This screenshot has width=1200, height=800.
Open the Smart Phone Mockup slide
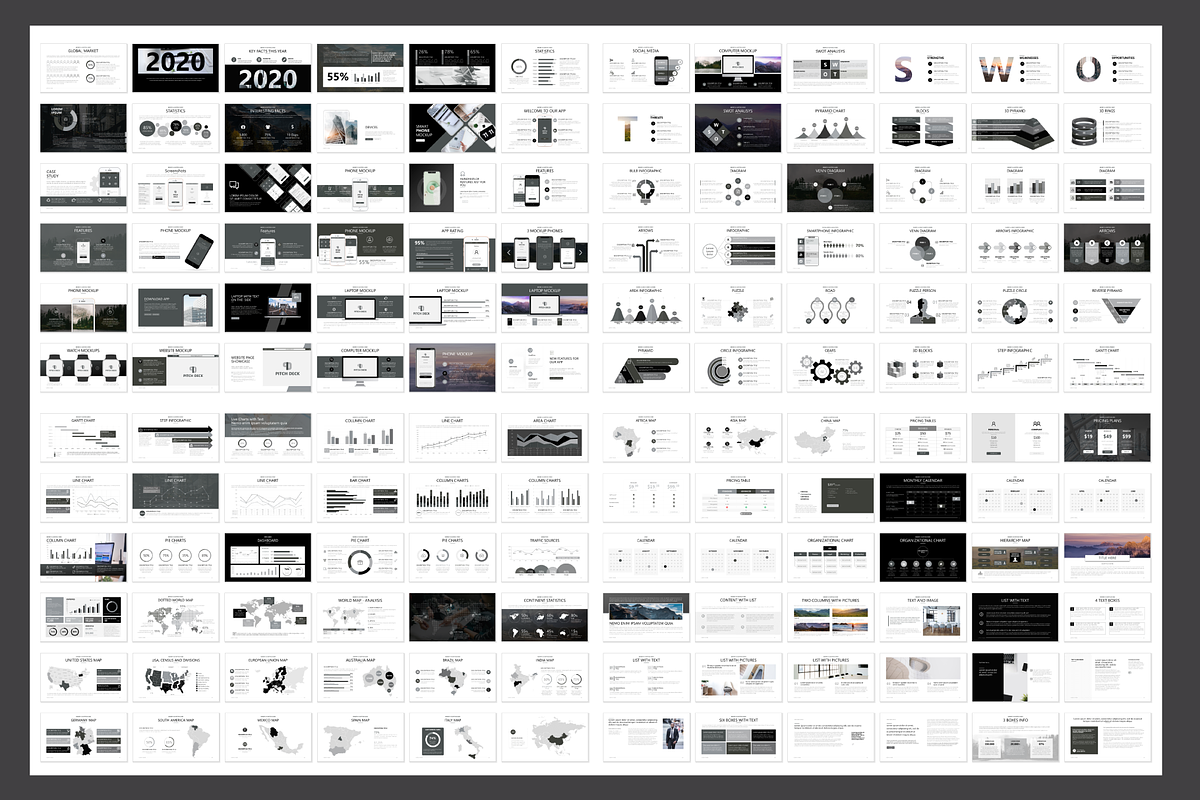coord(452,128)
